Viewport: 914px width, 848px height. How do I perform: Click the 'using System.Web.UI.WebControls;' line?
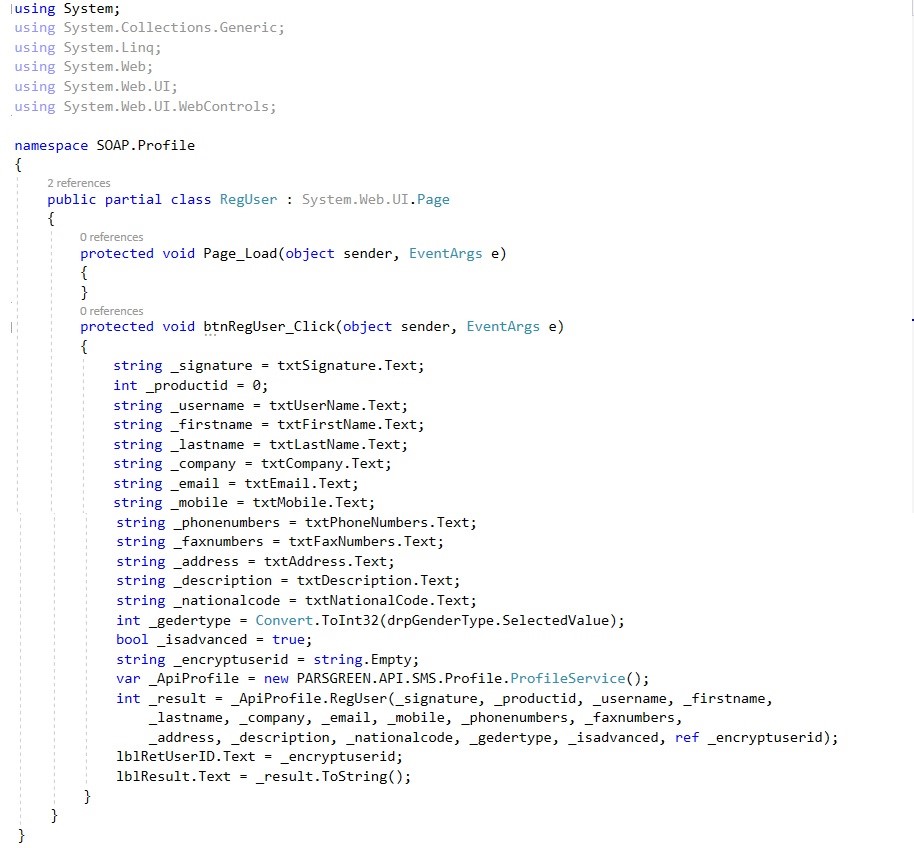coord(145,106)
